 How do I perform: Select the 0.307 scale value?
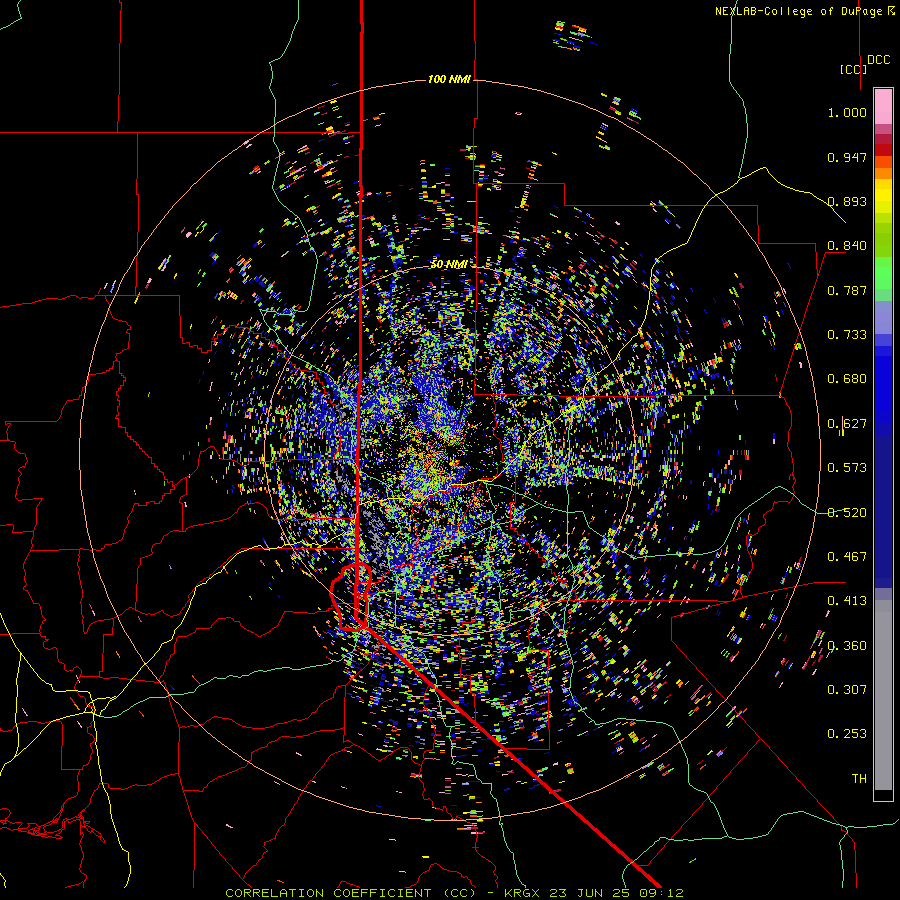[847, 690]
